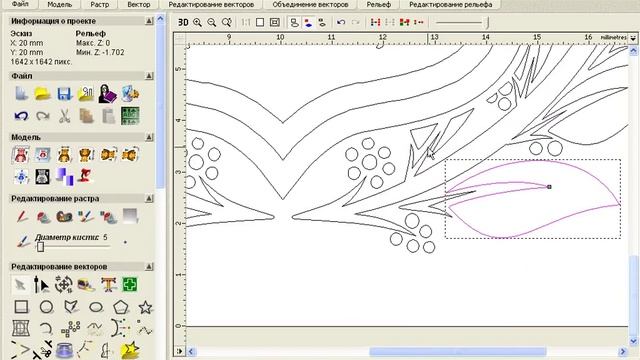Image resolution: width=640 pixels, height=360 pixels.
Task: Click the blue Undo arrow in Файл panel
Action: [x=21, y=116]
